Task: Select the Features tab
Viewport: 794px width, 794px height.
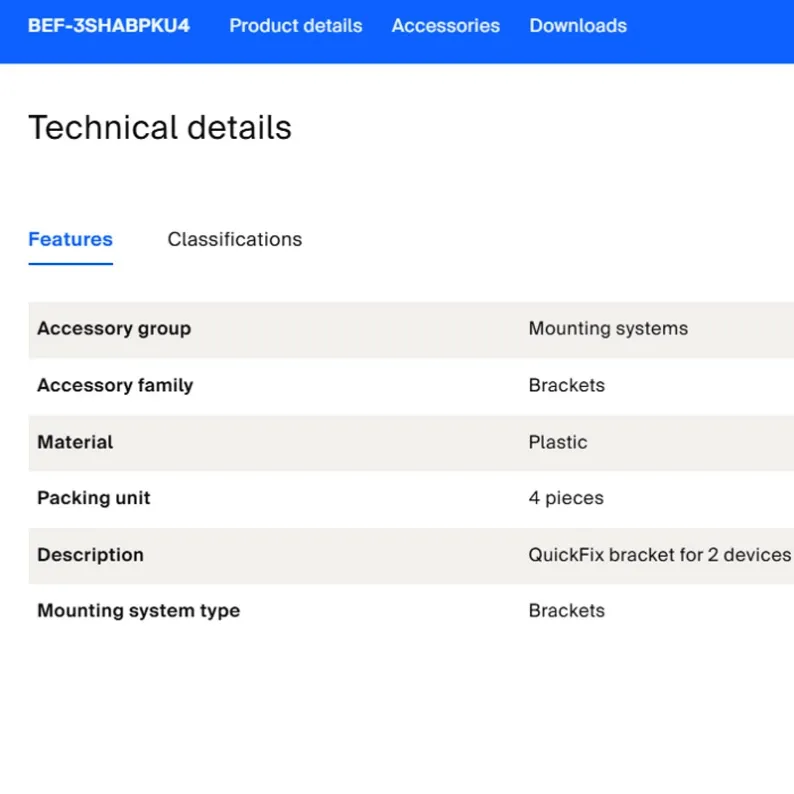Action: (70, 240)
